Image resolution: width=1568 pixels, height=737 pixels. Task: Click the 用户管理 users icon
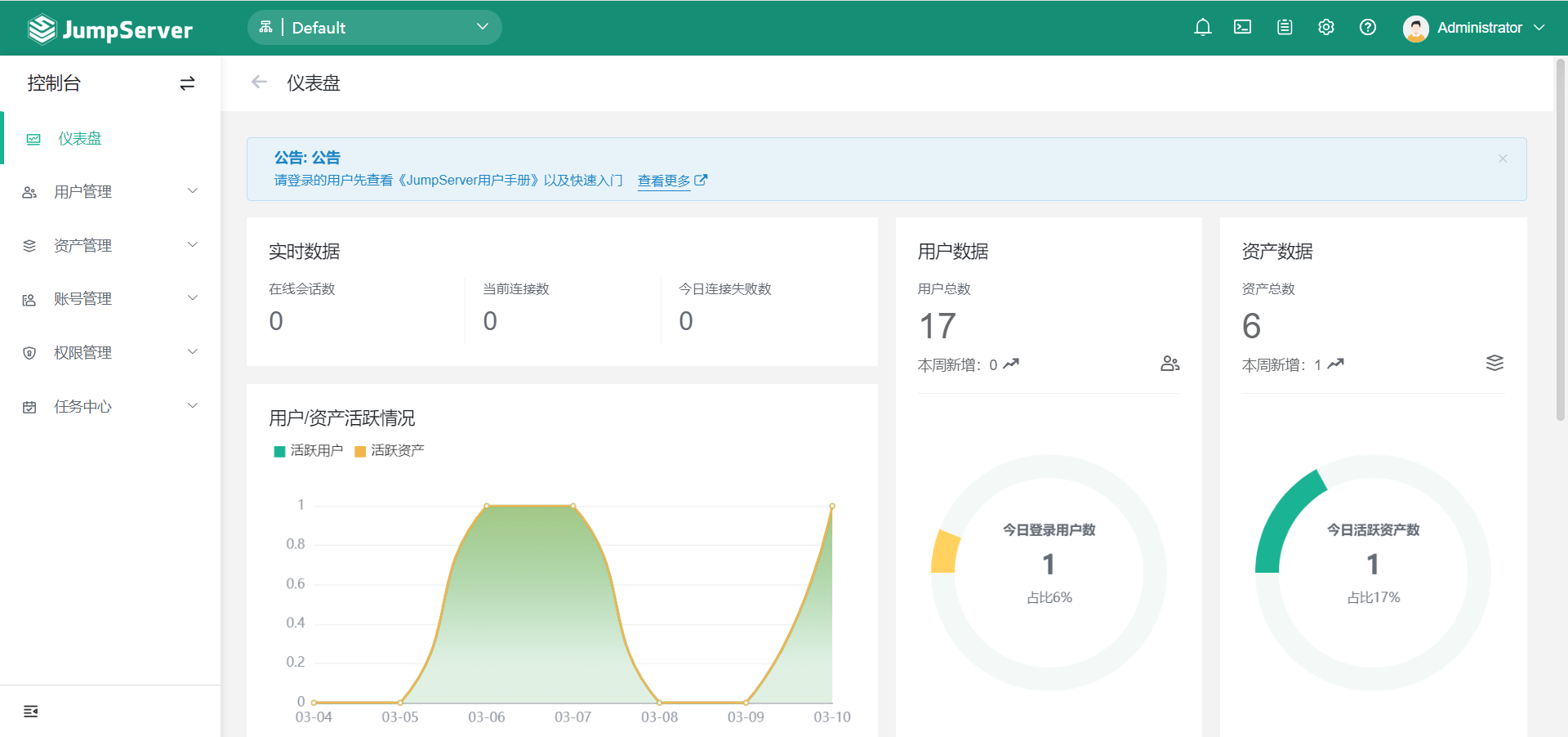pos(29,193)
